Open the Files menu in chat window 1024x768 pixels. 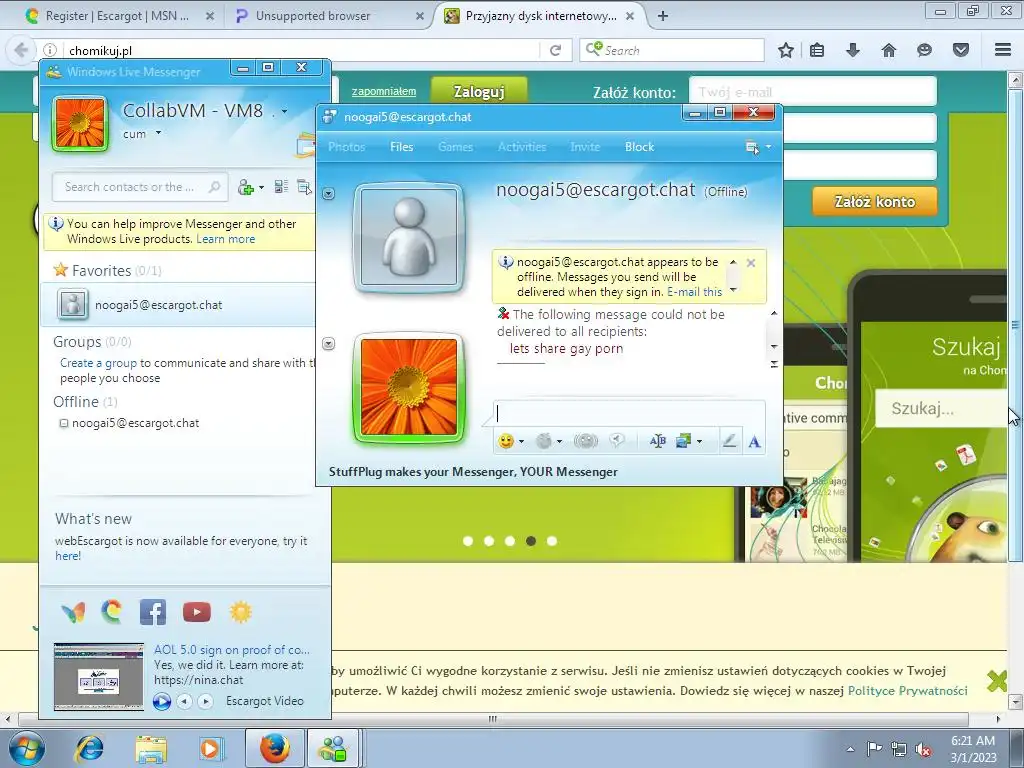pos(402,147)
